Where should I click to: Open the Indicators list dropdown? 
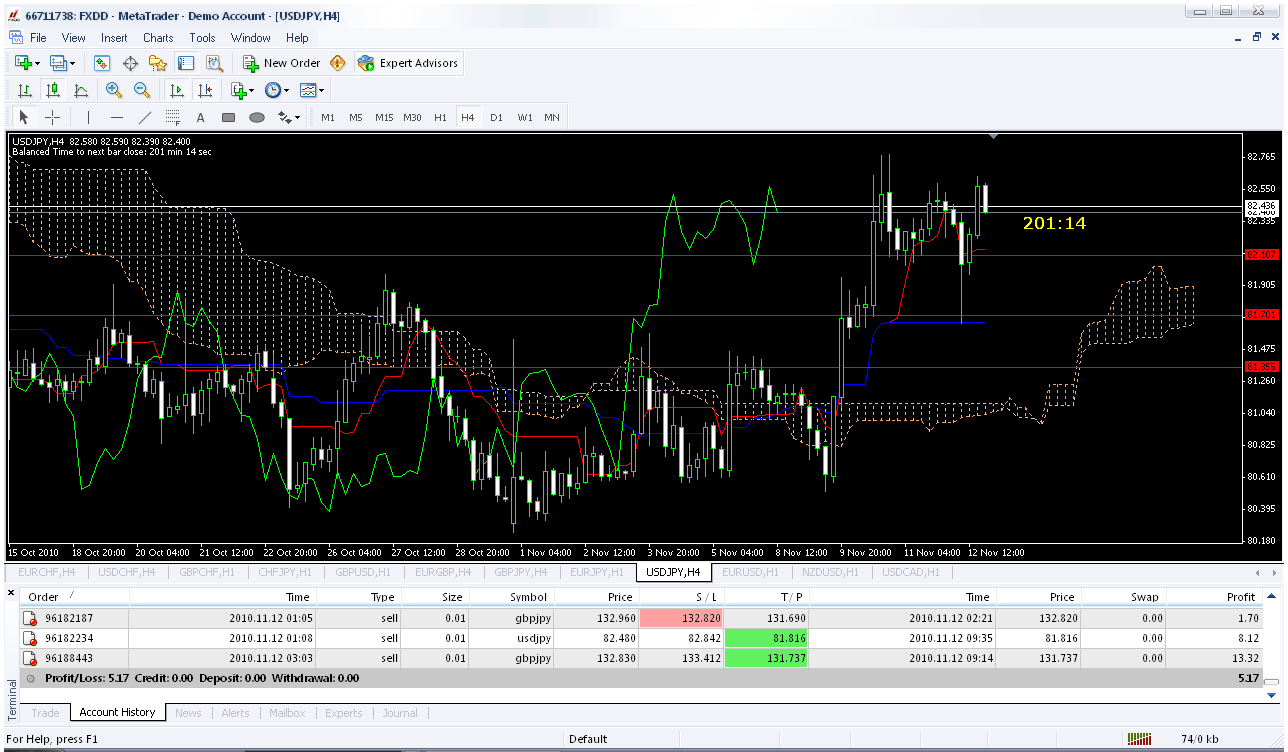[242, 90]
